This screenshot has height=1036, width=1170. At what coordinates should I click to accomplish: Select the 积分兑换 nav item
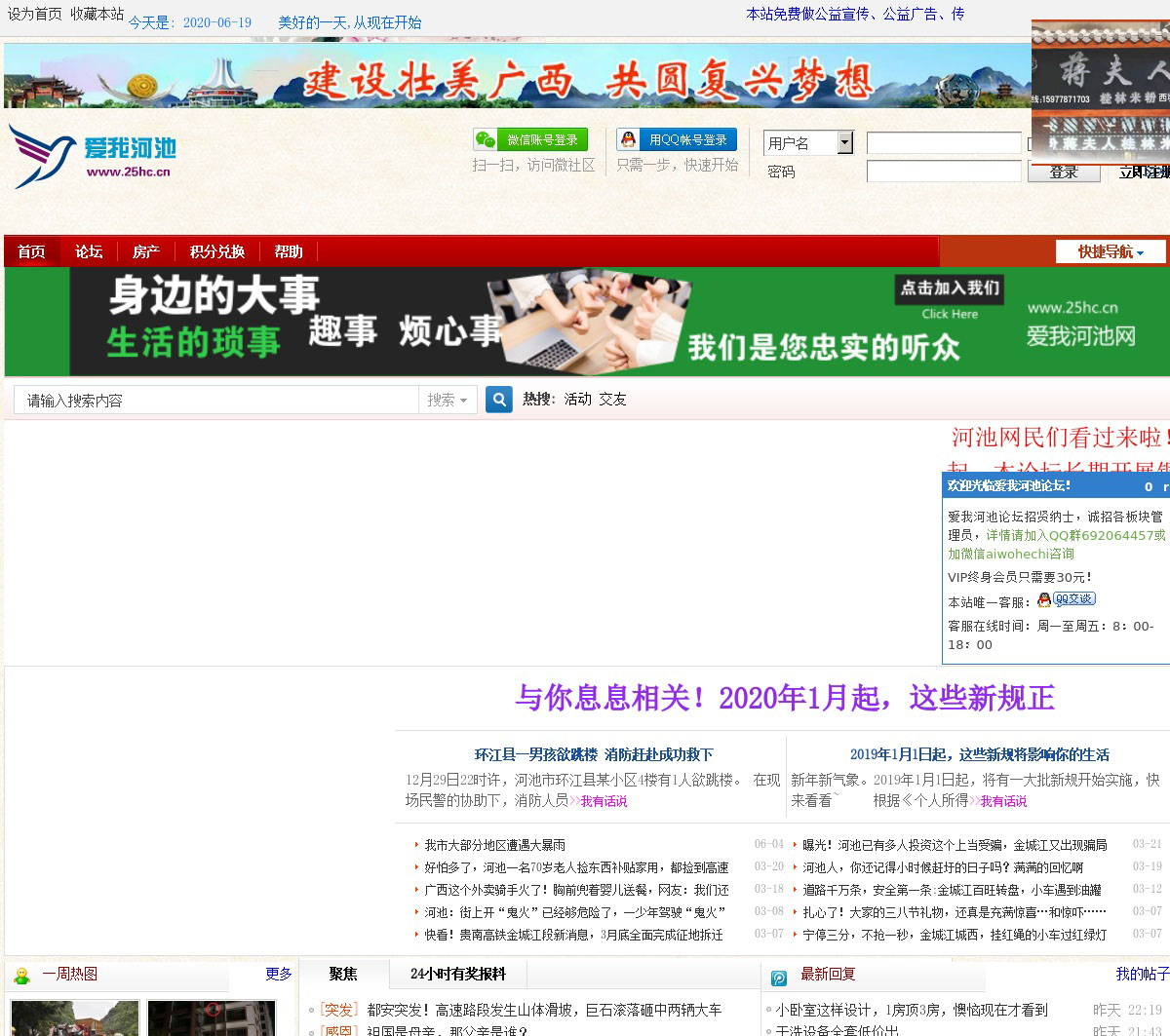(x=217, y=251)
